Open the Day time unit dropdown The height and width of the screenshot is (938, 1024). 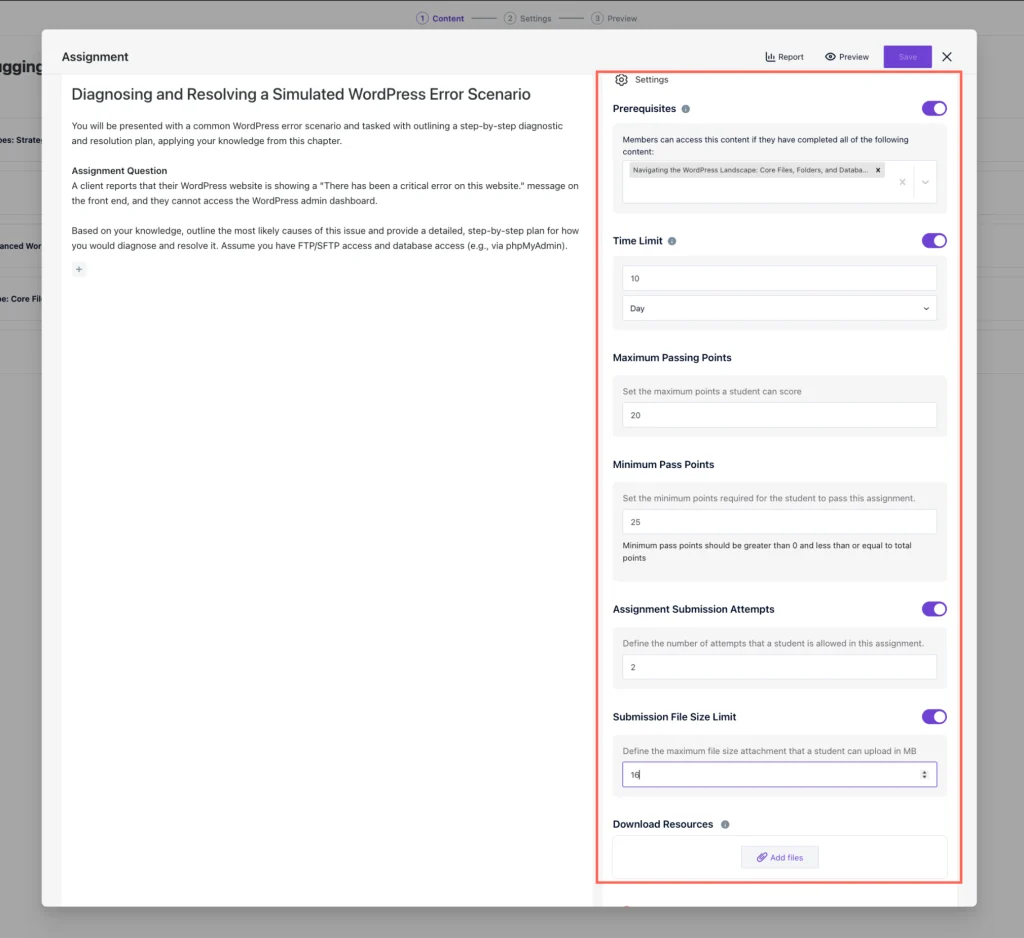[x=779, y=308]
